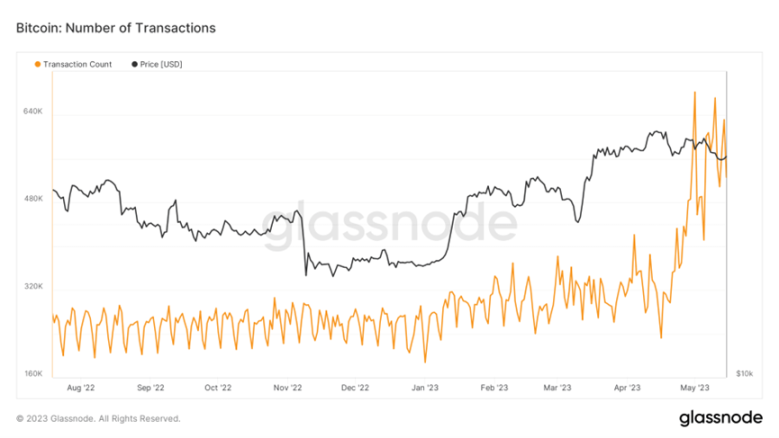Click the $10k price axis label
Image resolution: width=779 pixels, height=438 pixels.
746,374
